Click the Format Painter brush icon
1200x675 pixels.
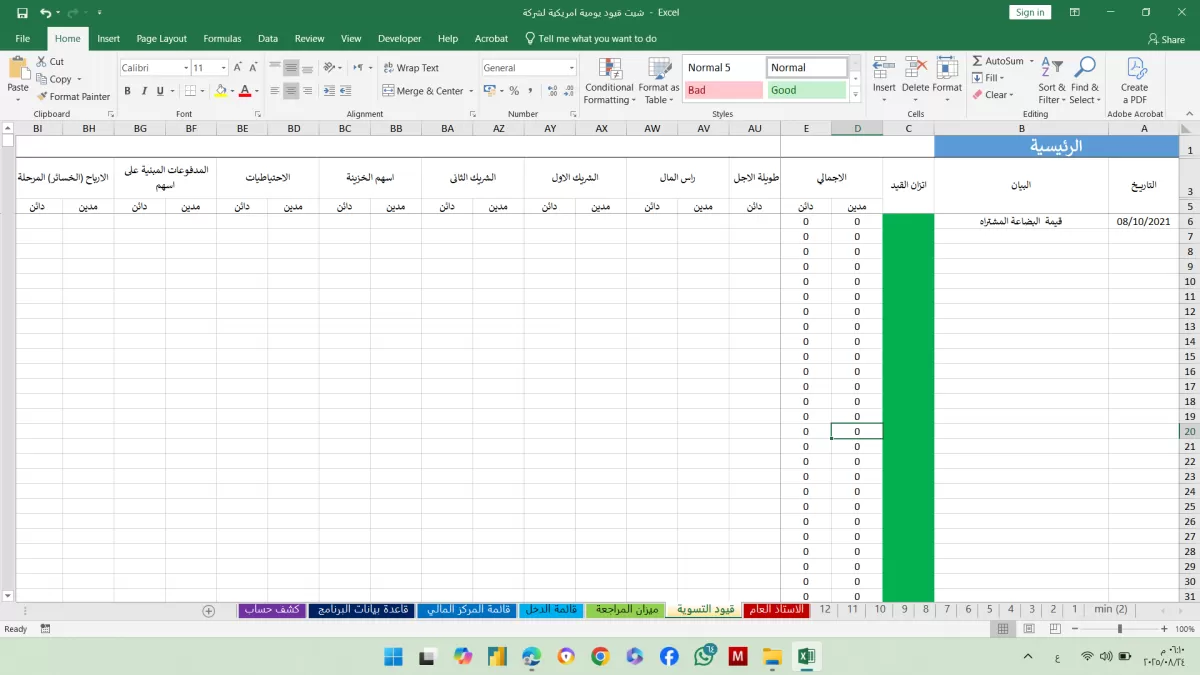coord(42,97)
